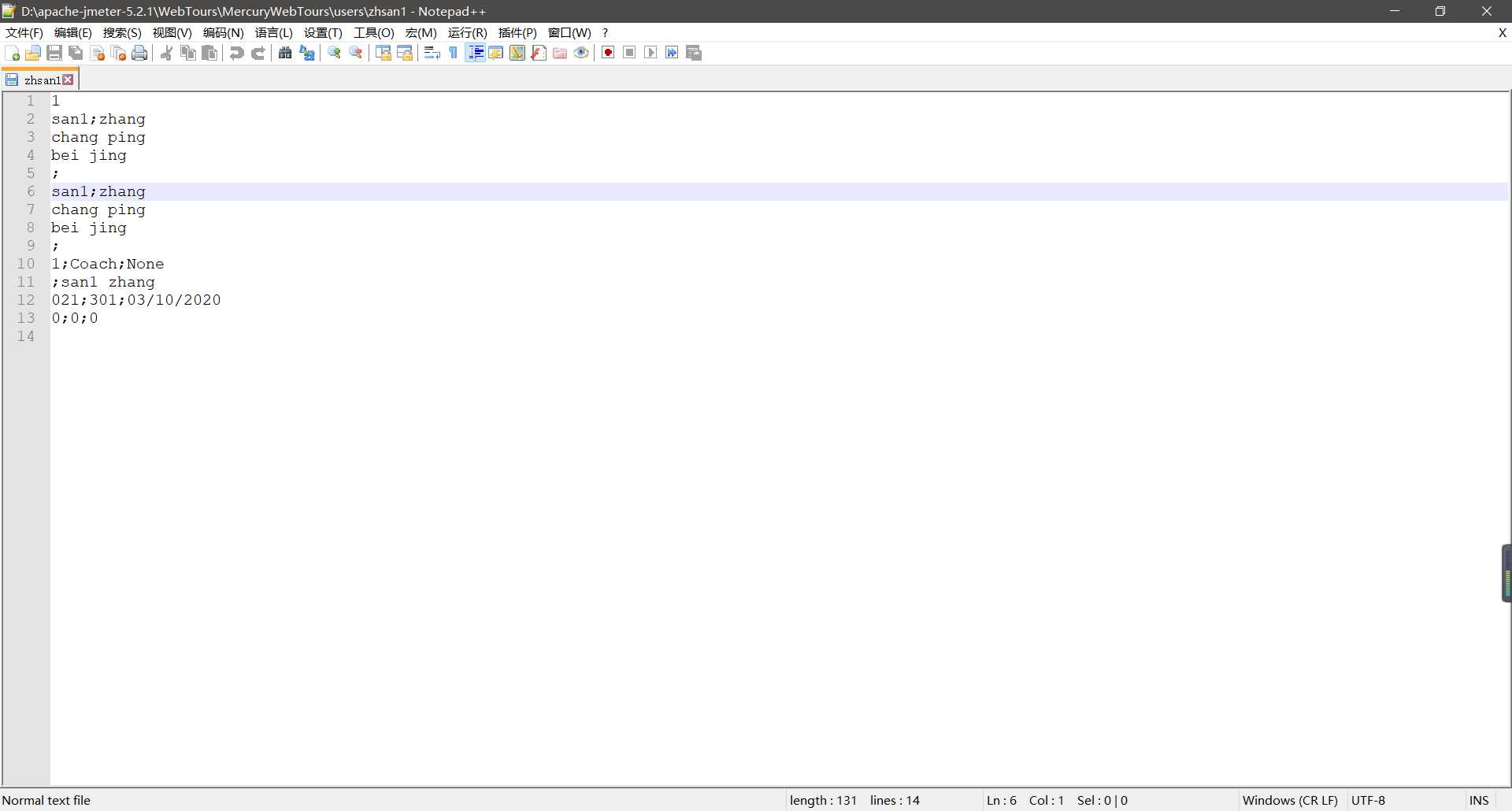This screenshot has height=811, width=1512.
Task: Click the Copy icon
Action: pos(188,53)
